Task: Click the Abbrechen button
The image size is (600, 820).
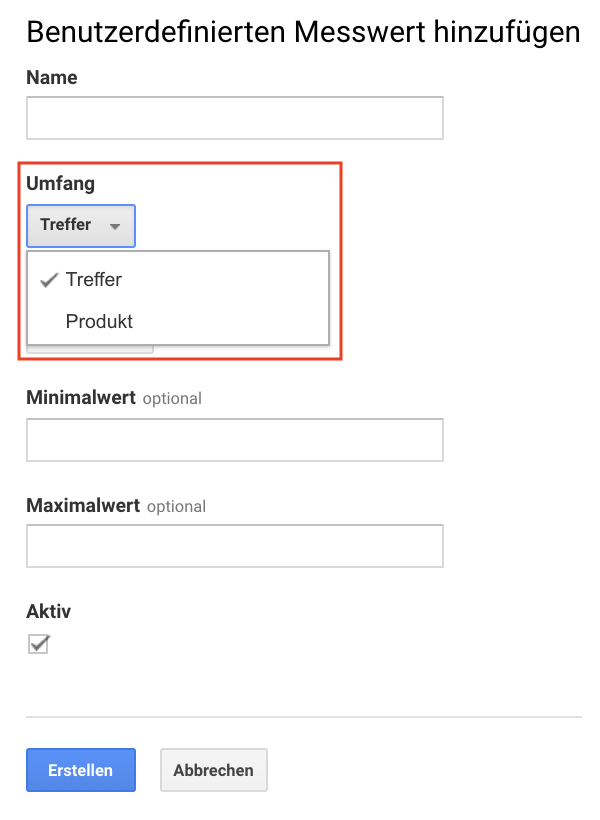Action: click(x=213, y=770)
